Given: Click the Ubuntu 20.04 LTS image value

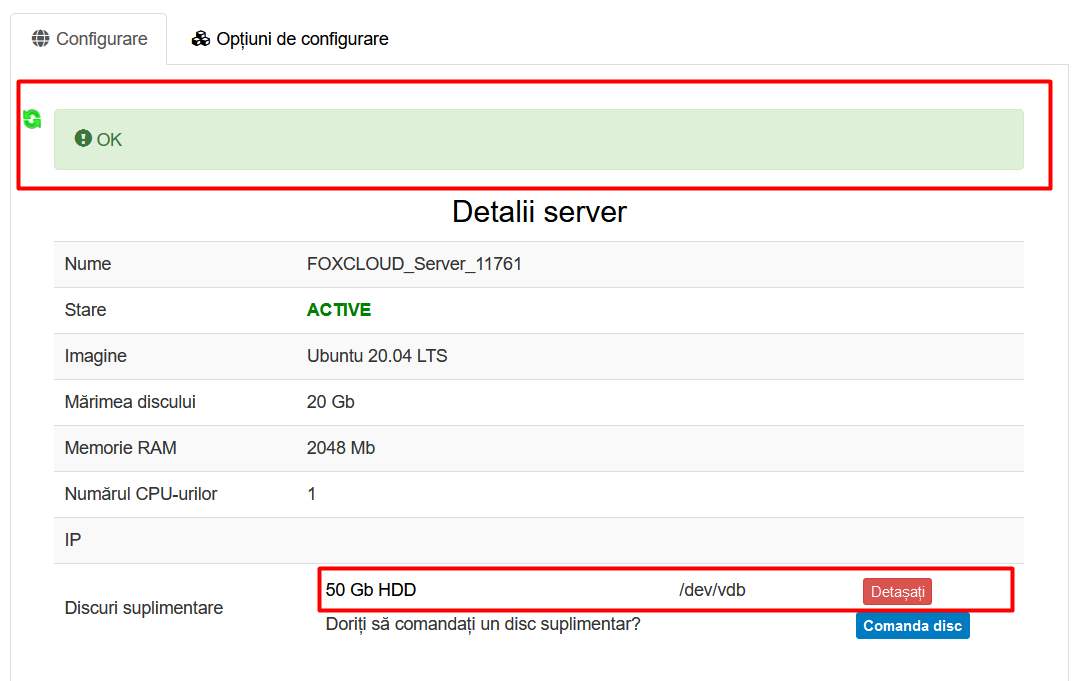Looking at the screenshot, I should [x=376, y=356].
